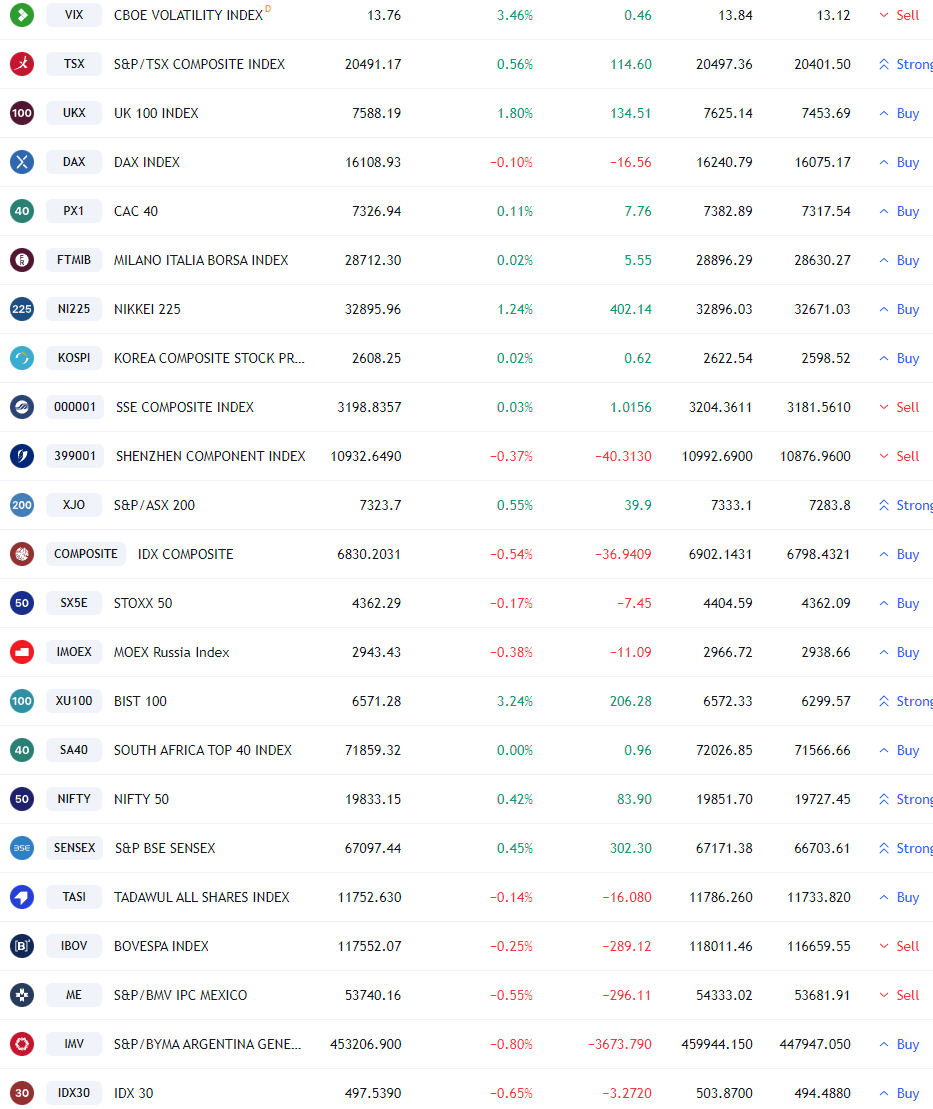Click IDX Composite low 6798.4321
Screen dimensions: 933x1109
(x=818, y=554)
